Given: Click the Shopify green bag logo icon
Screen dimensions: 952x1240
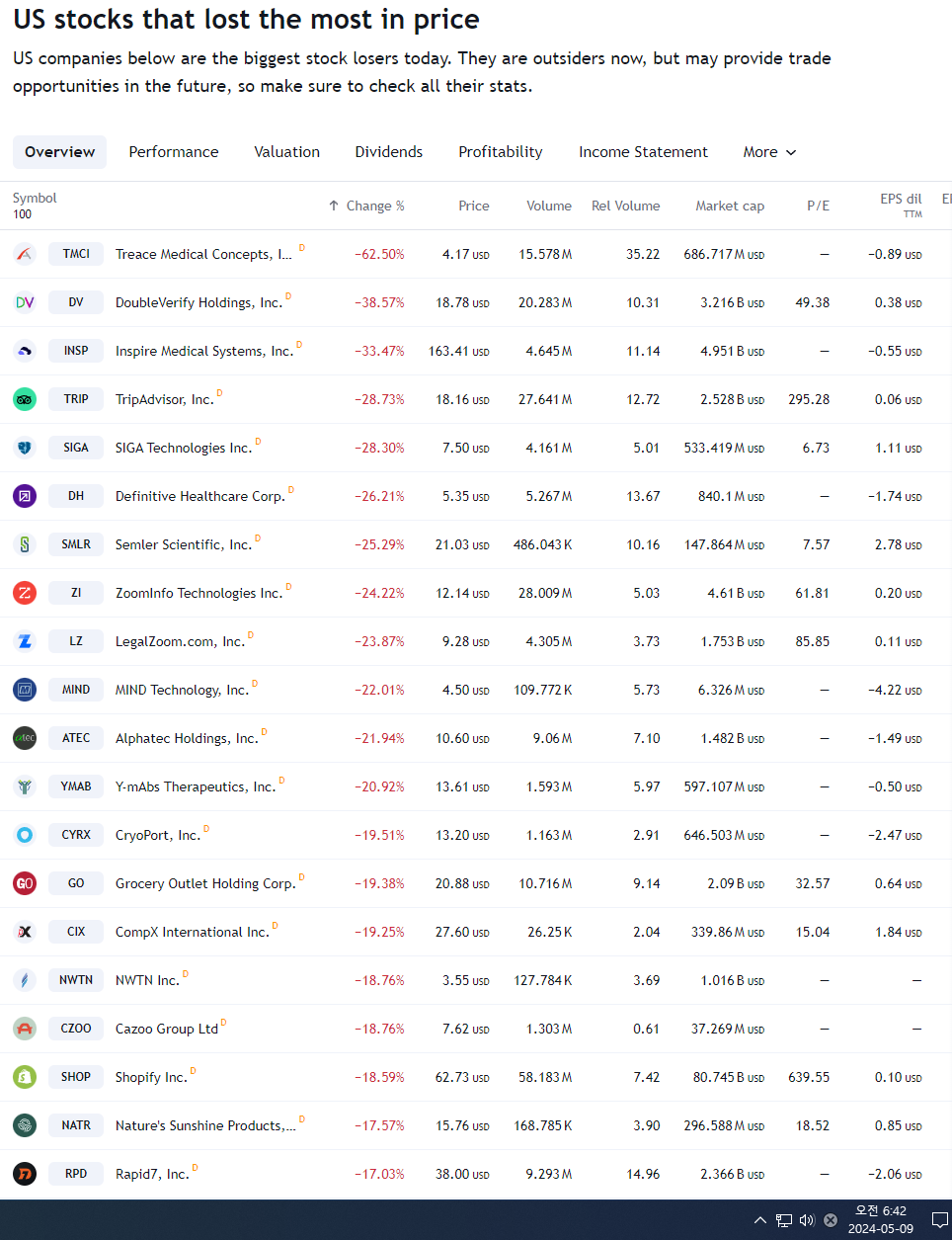Looking at the screenshot, I should click(x=25, y=1077).
